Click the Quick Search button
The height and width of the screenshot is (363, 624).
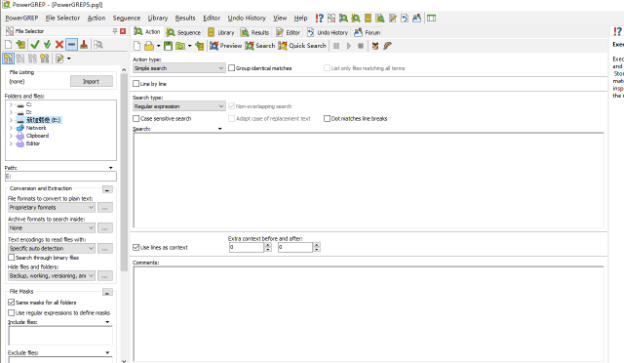[x=302, y=46]
